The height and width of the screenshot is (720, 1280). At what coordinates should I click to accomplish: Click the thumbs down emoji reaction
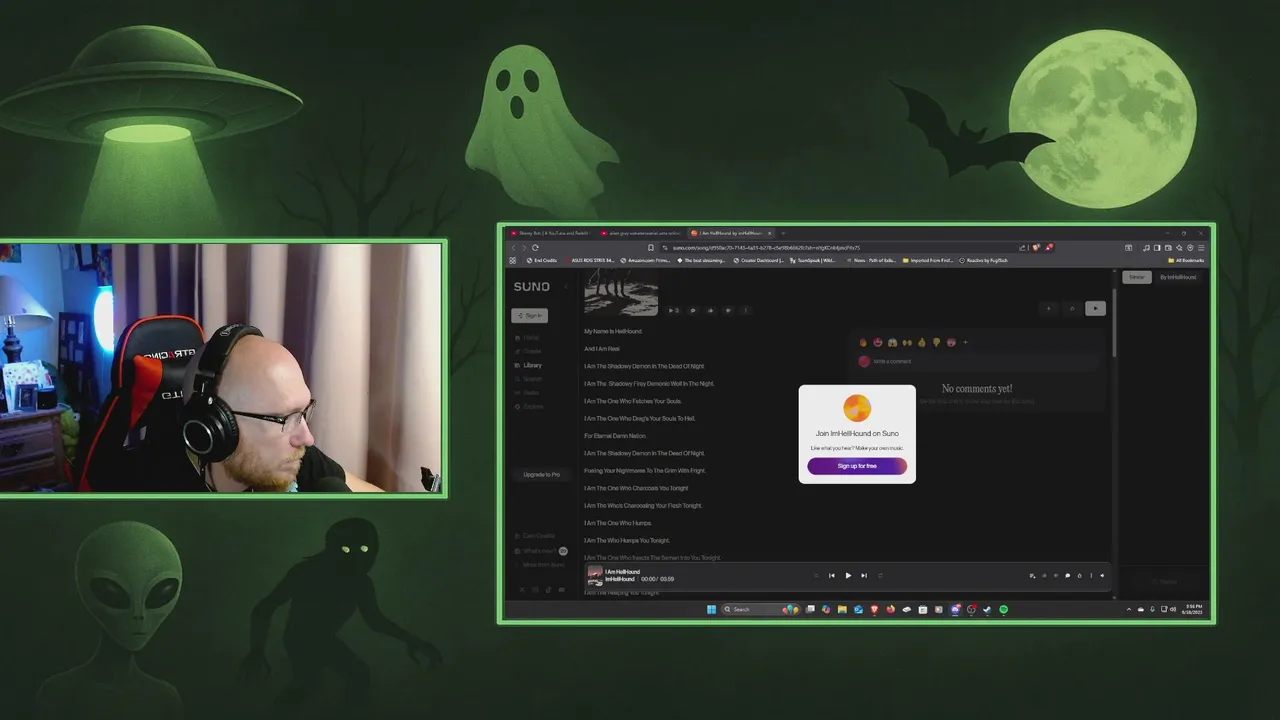tap(936, 342)
